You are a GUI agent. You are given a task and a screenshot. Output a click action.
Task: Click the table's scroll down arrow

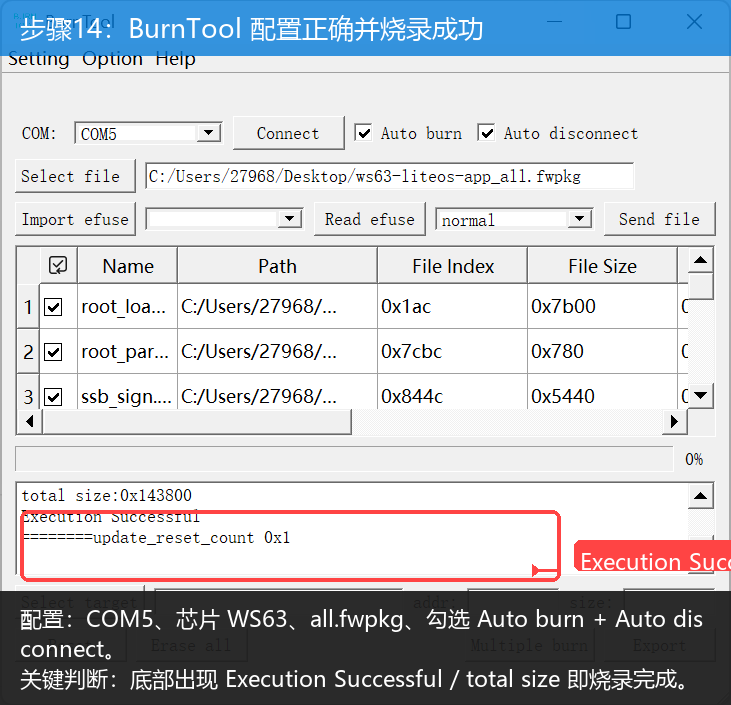[x=701, y=396]
